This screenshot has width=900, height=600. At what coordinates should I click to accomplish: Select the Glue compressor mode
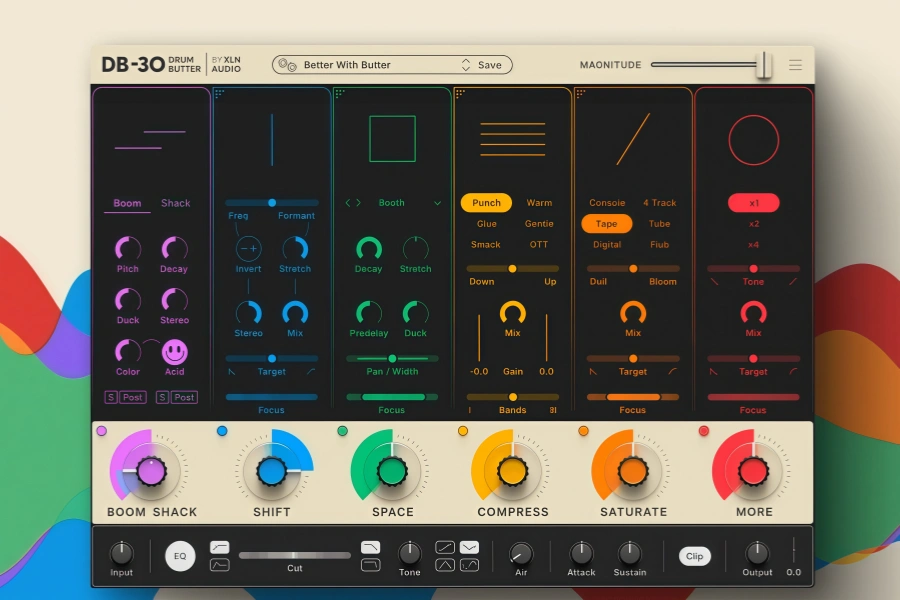coord(487,224)
